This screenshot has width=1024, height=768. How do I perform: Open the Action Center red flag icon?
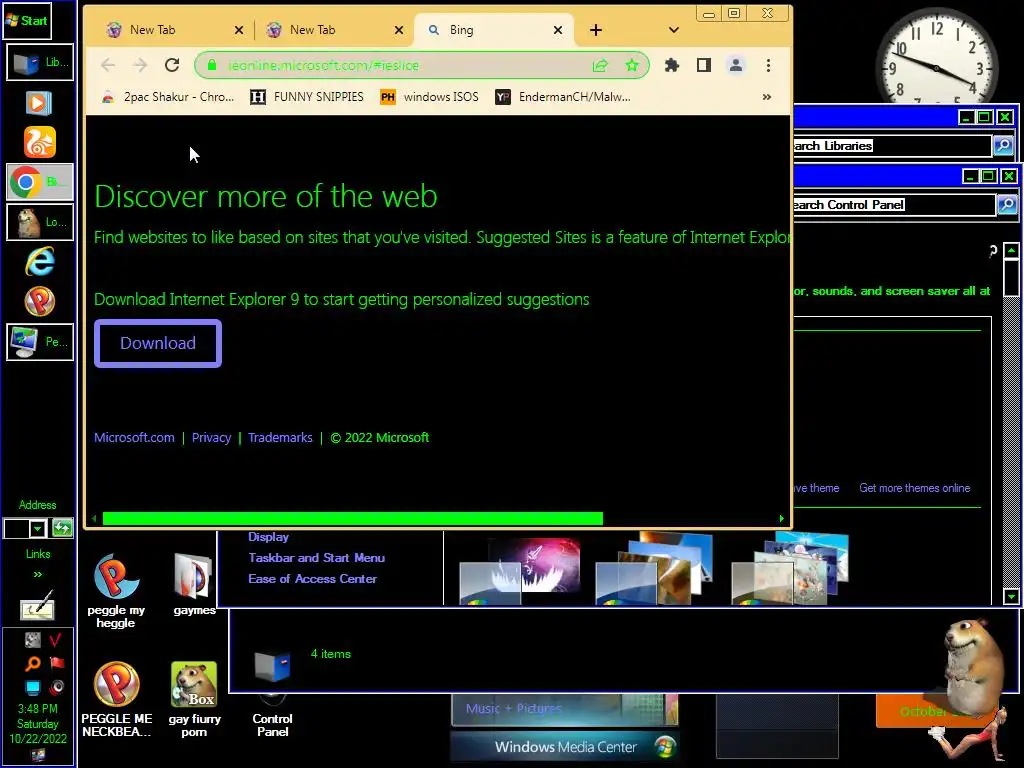pyautogui.click(x=57, y=663)
